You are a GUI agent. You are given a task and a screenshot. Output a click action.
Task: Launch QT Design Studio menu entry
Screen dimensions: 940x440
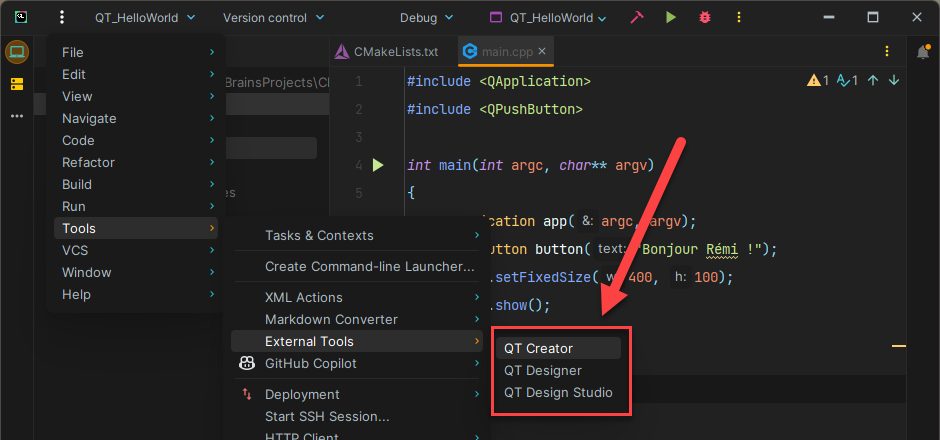coord(557,392)
